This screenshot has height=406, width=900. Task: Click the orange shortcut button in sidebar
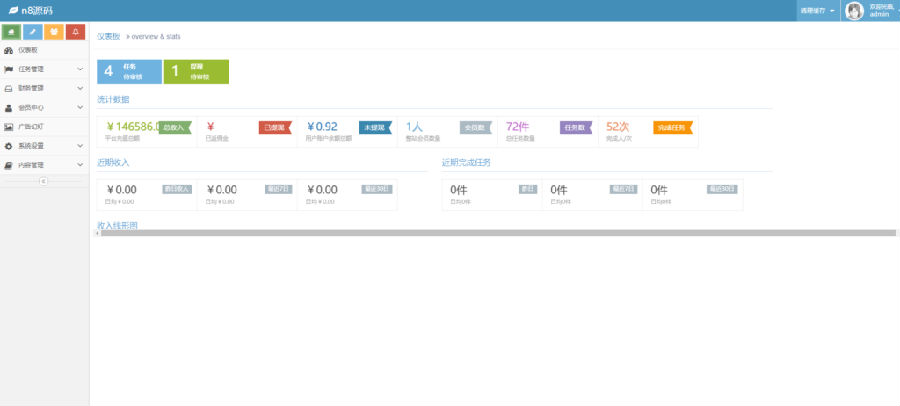[x=54, y=32]
